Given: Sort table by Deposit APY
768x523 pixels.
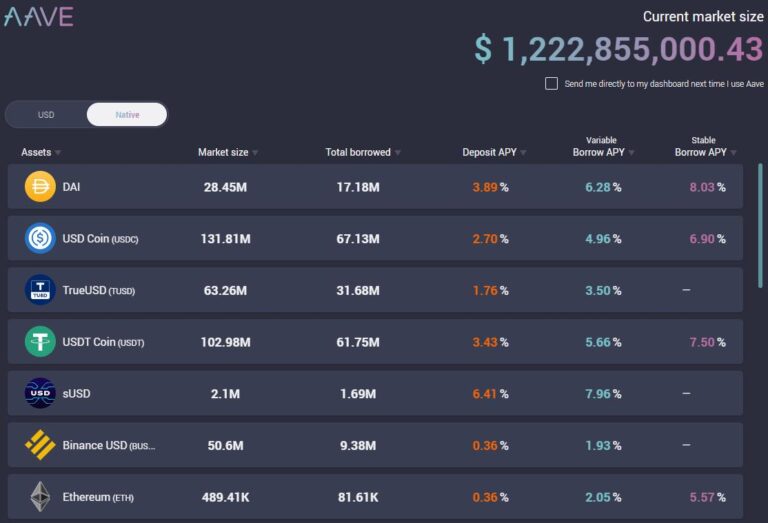Looking at the screenshot, I should click(494, 153).
